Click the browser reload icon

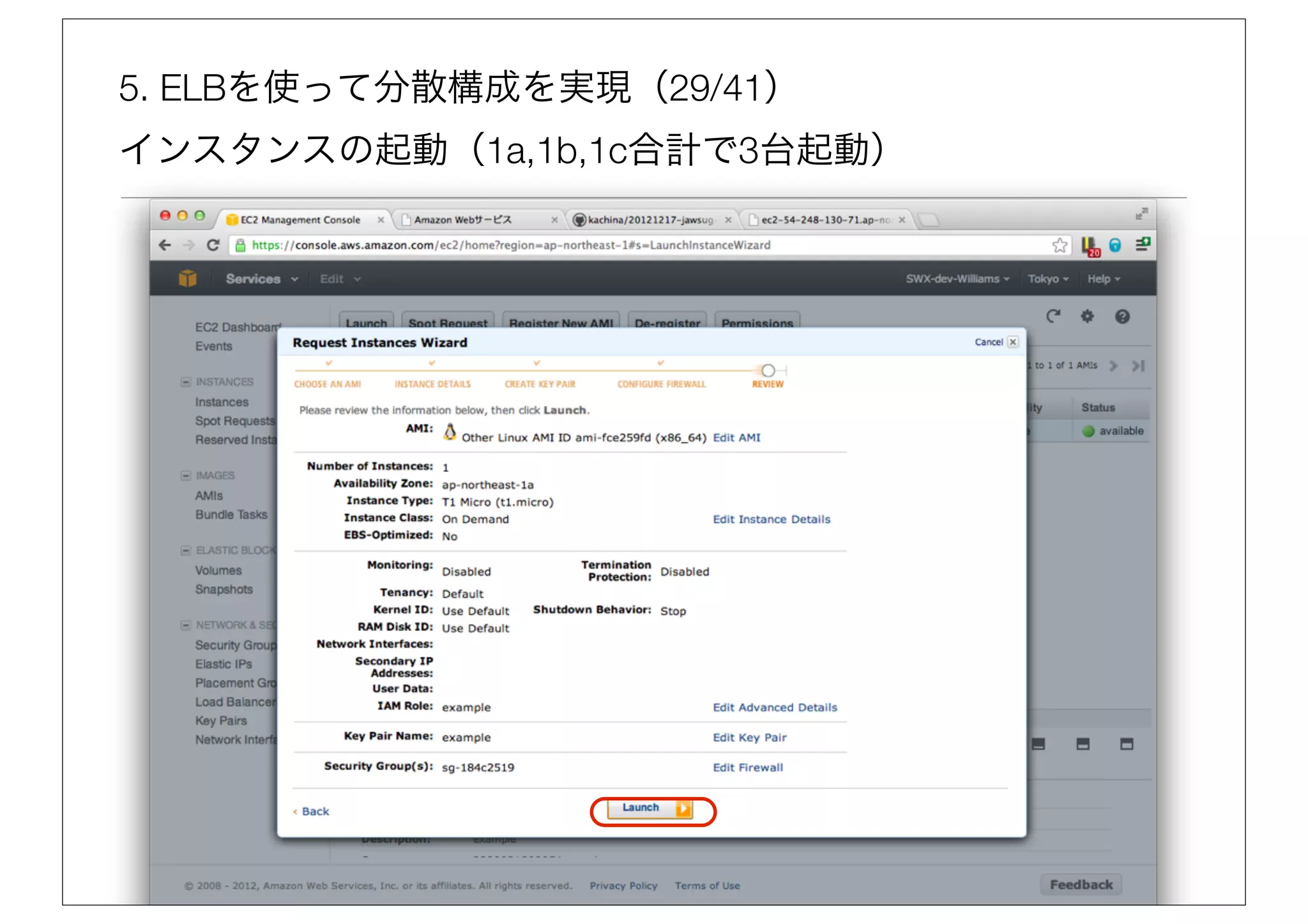pos(213,245)
